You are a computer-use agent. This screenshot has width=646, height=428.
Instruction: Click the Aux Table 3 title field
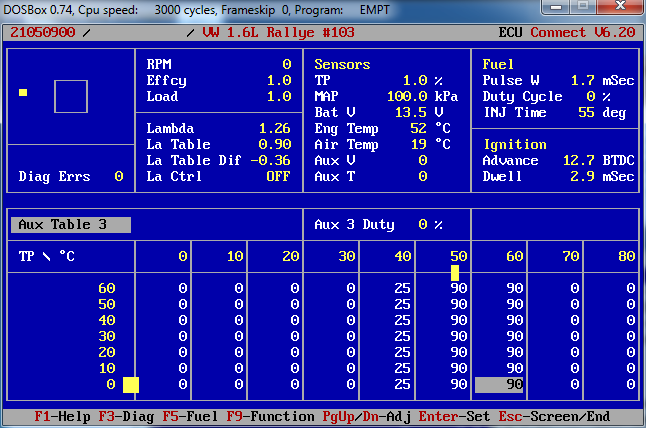(x=71, y=225)
